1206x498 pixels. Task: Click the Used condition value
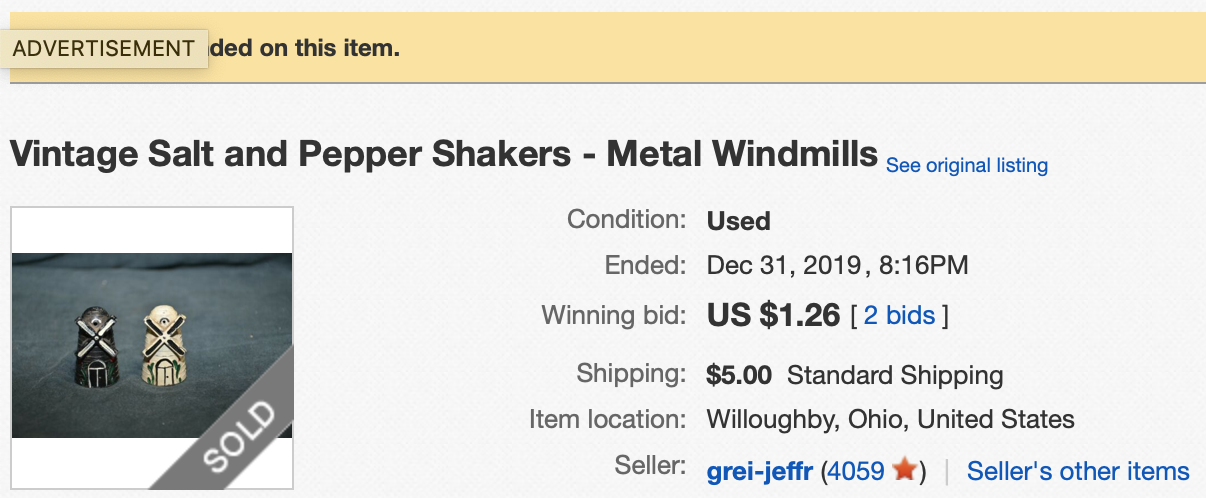tap(738, 220)
